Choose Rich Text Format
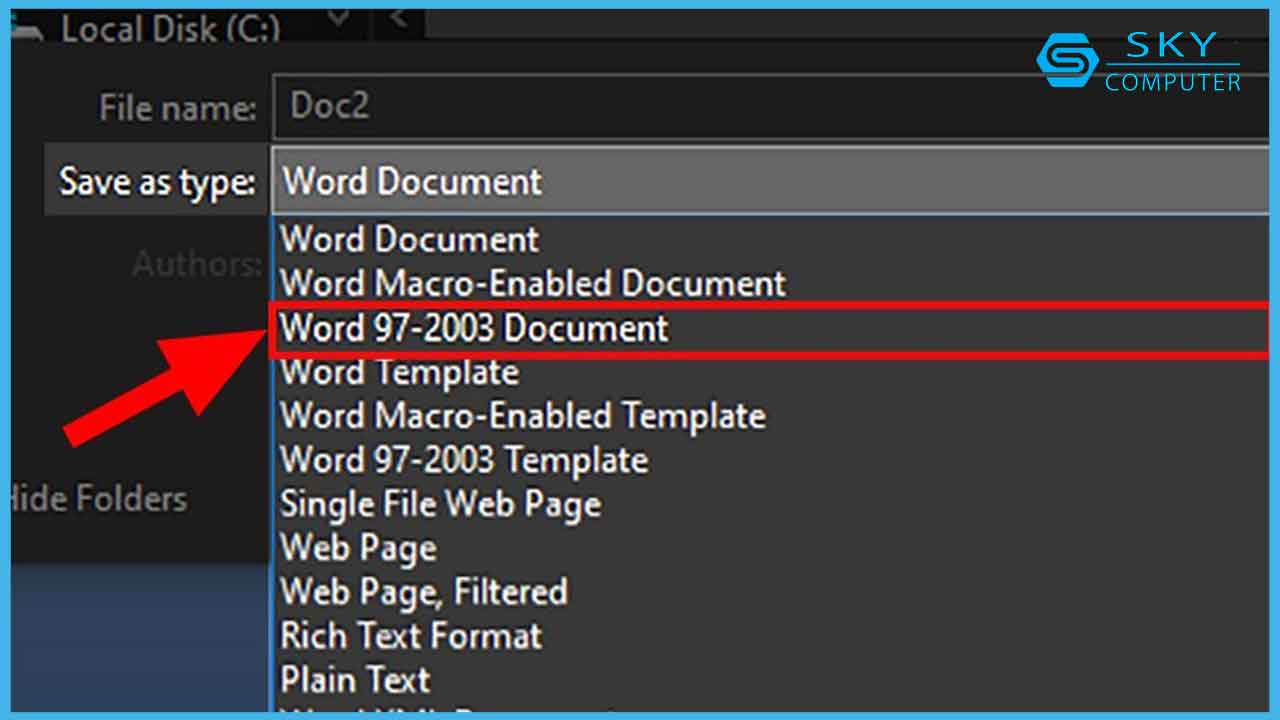The height and width of the screenshot is (720, 1280). pos(770,635)
